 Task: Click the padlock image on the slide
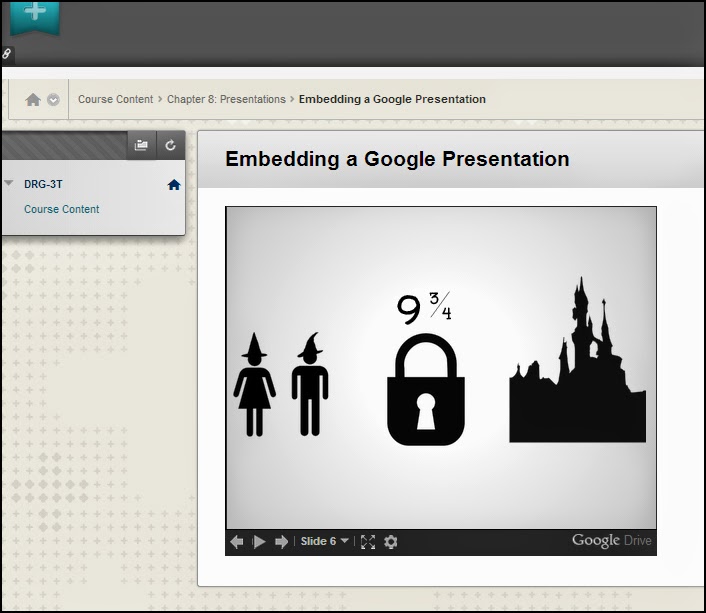(426, 390)
